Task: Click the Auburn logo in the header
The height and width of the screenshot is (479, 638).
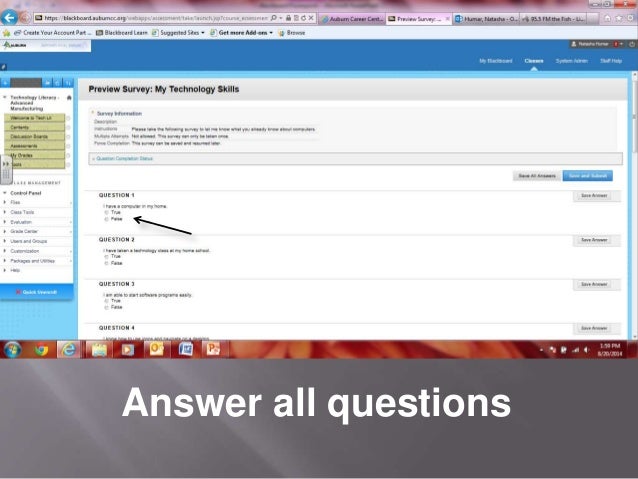Action: pyautogui.click(x=15, y=45)
